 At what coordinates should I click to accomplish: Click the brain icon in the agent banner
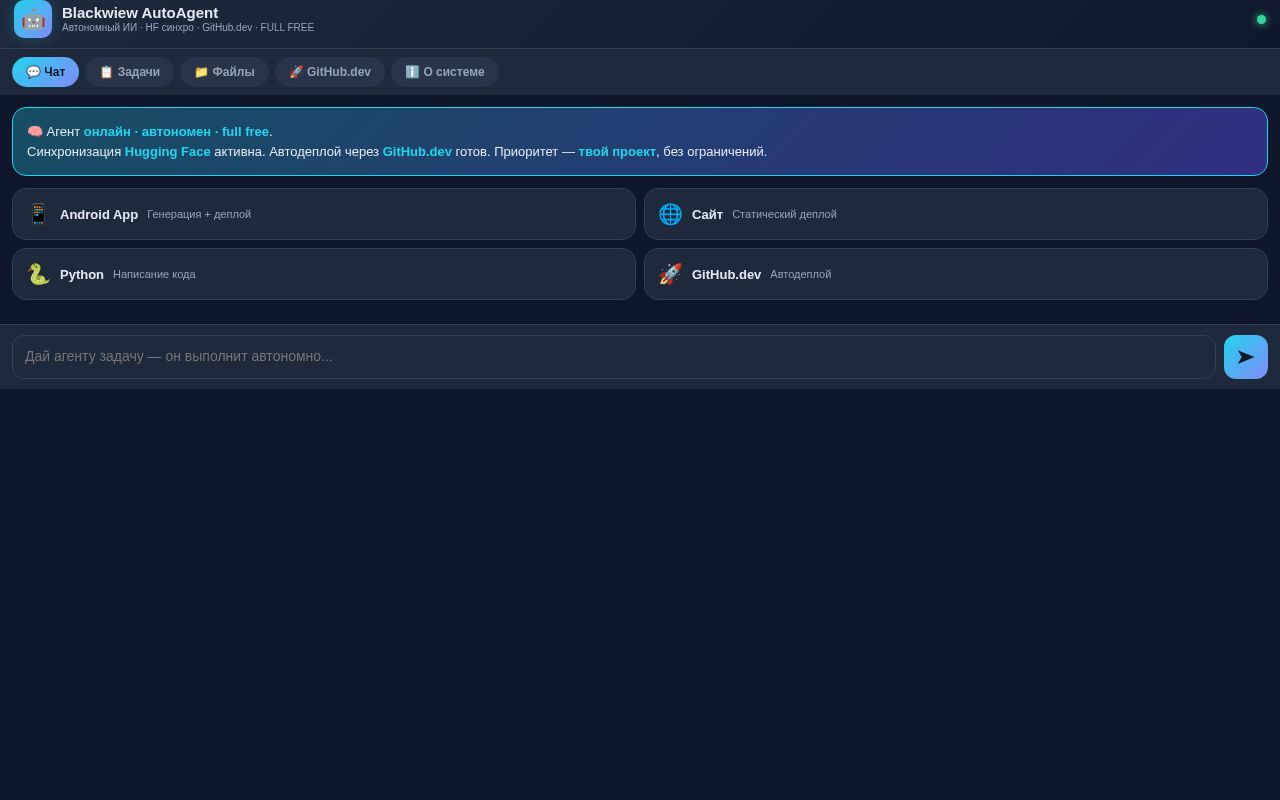[35, 131]
